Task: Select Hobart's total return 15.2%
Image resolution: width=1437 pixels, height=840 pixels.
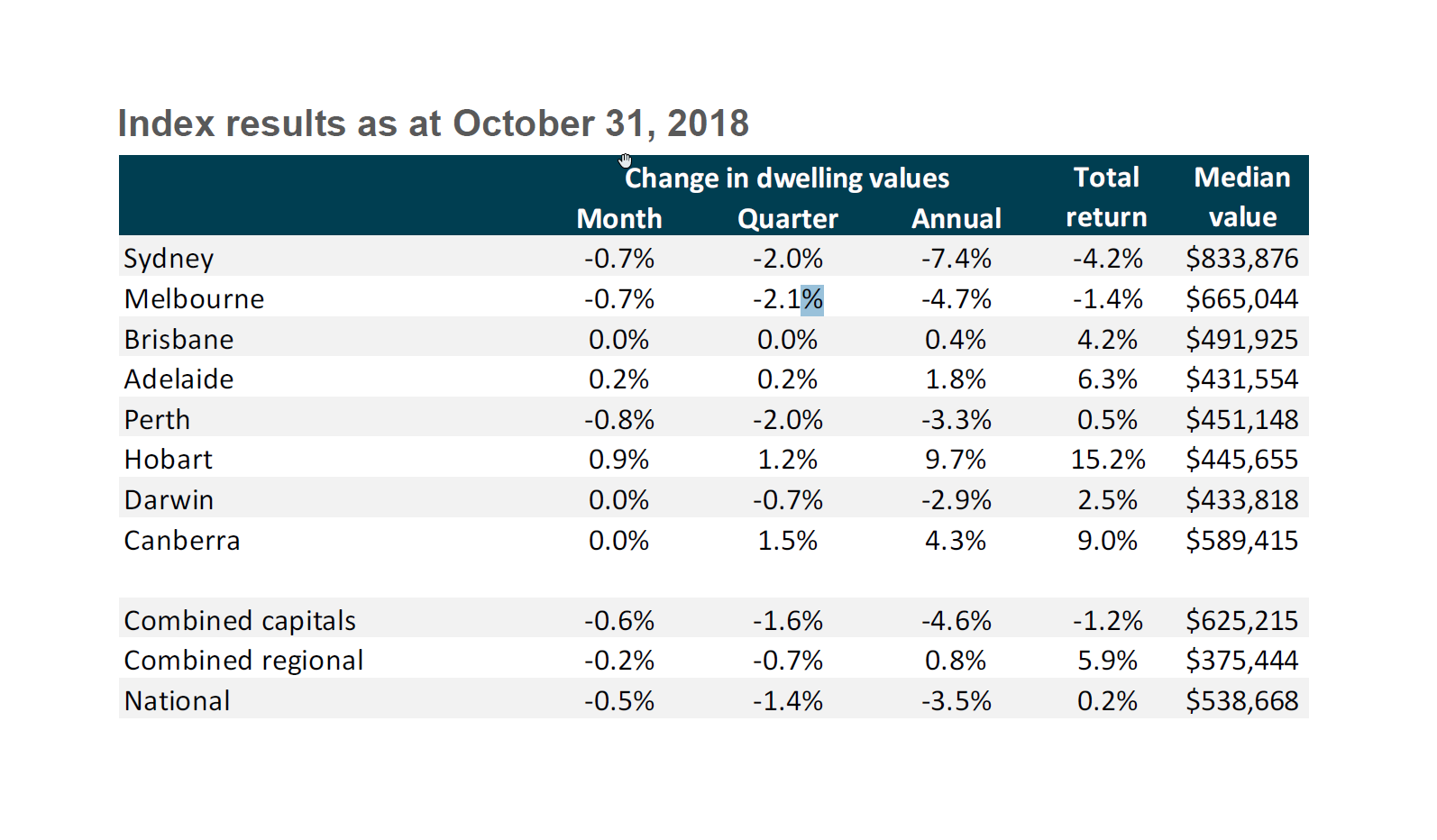Action: [x=1107, y=460]
